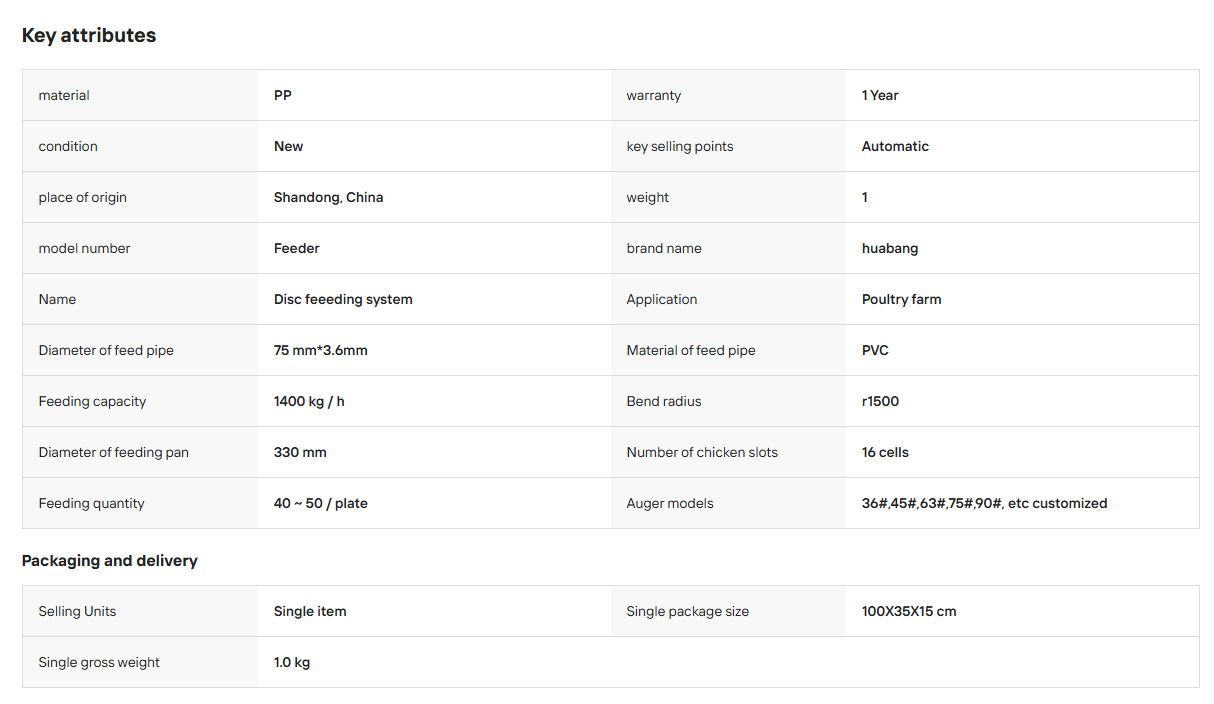Click the r1500 bend radius value
This screenshot has width=1214, height=704.
click(x=880, y=401)
